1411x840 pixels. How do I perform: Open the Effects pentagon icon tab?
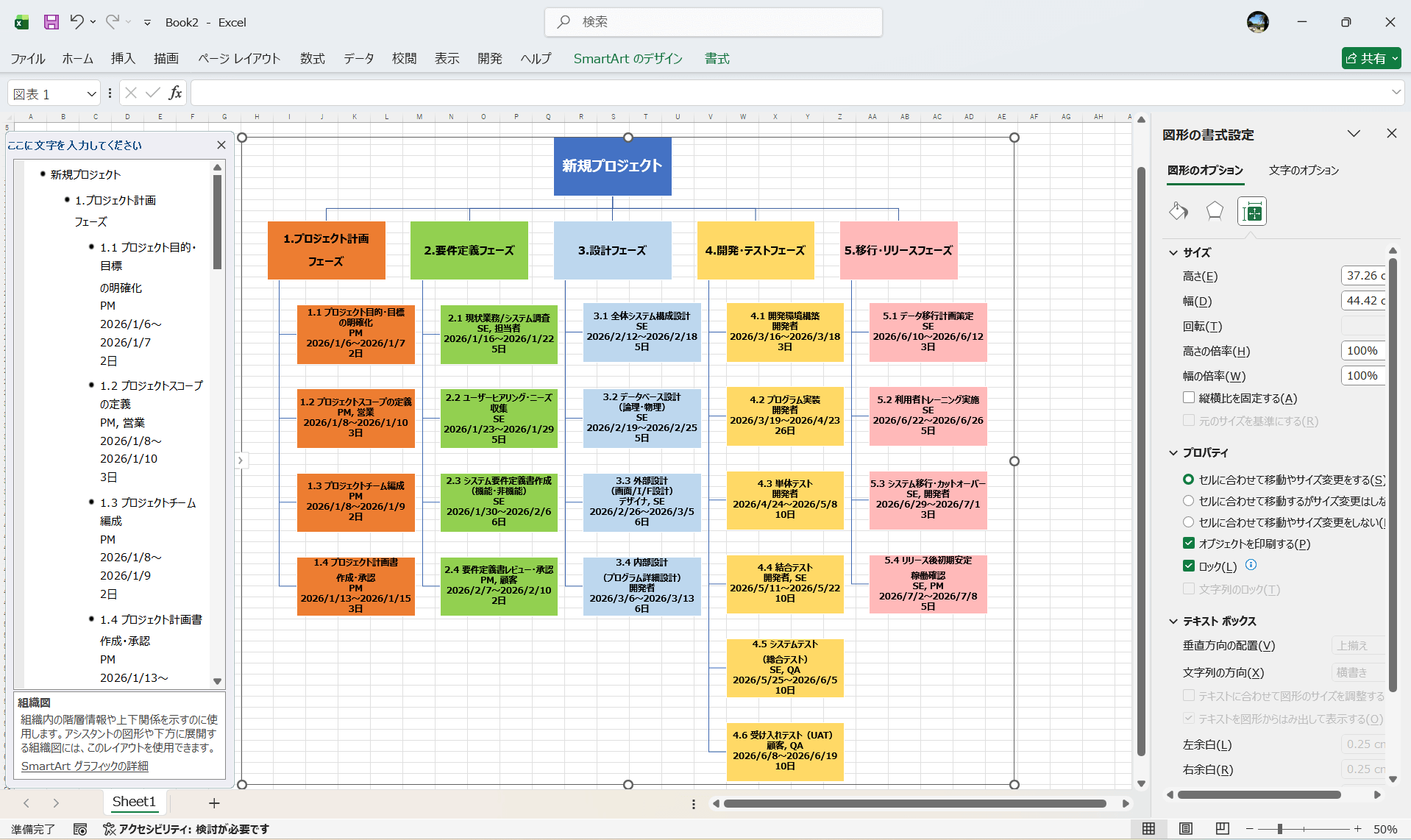point(1215,212)
